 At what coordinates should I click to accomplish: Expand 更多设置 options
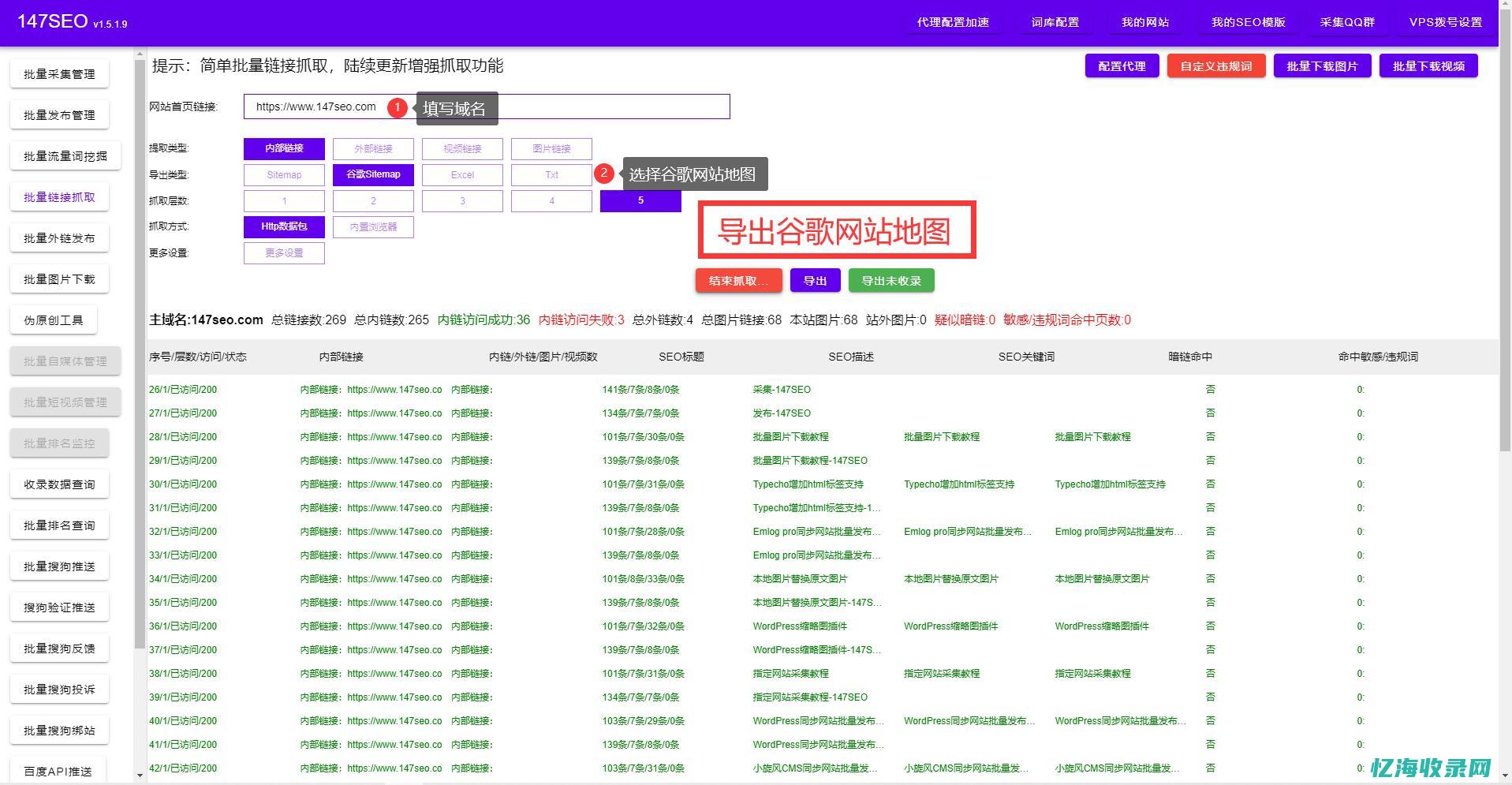pos(284,253)
